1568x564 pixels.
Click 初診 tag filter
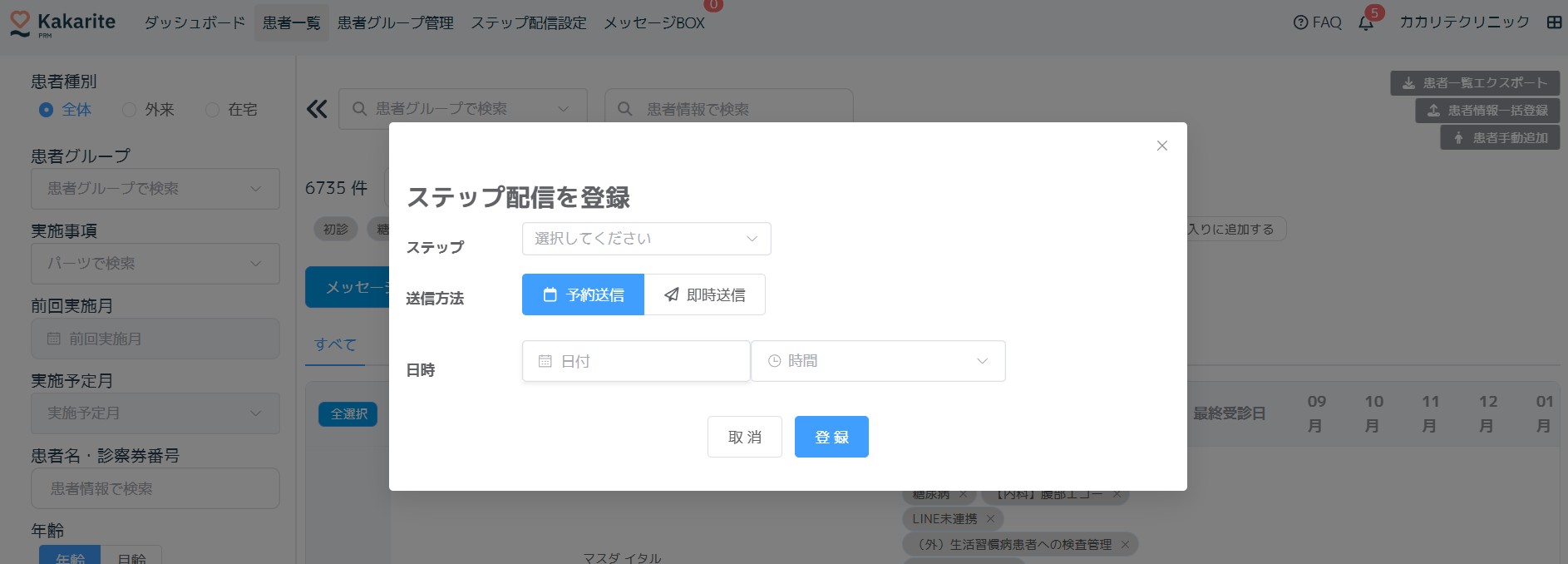click(336, 229)
